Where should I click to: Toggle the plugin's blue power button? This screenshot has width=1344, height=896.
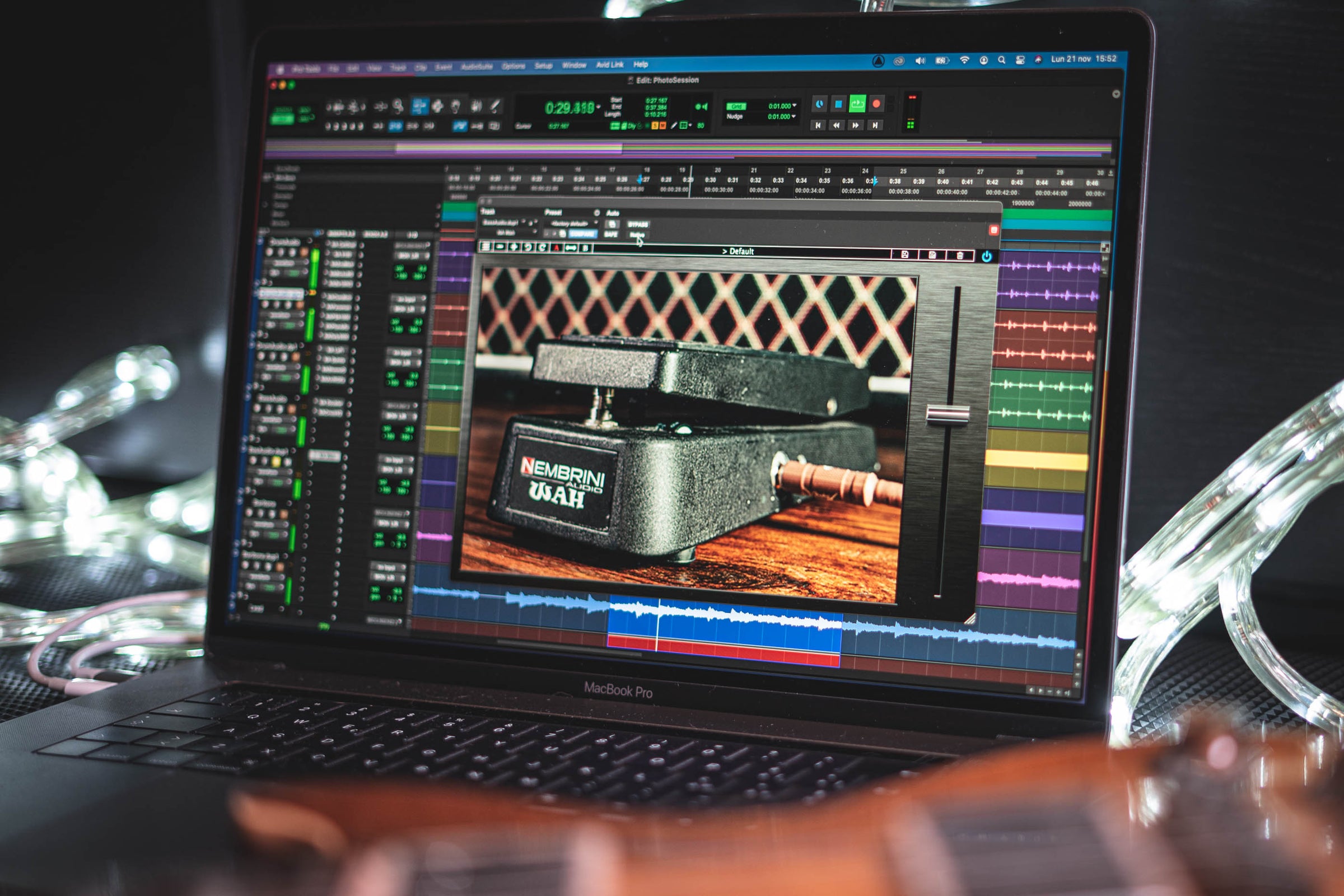coord(987,256)
